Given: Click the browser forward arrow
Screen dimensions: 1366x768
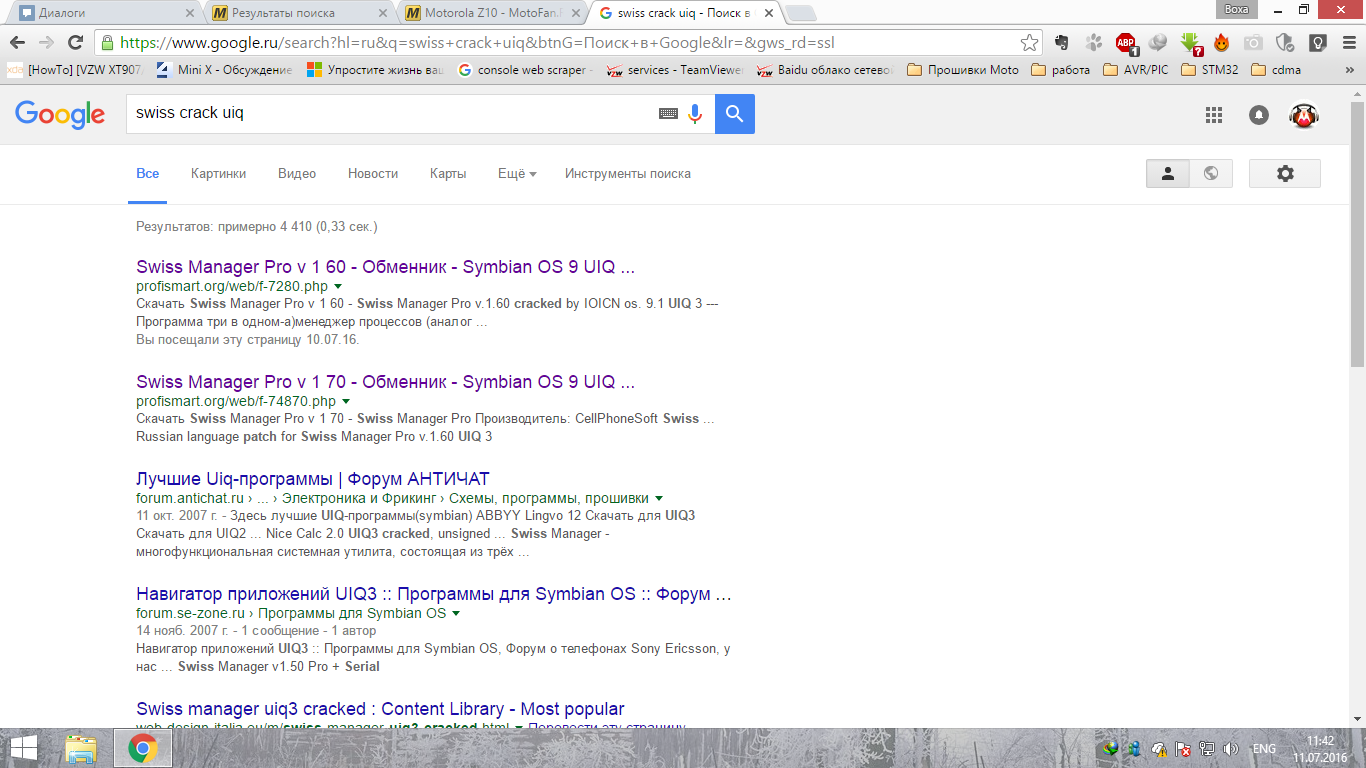Looking at the screenshot, I should pyautogui.click(x=46, y=43).
